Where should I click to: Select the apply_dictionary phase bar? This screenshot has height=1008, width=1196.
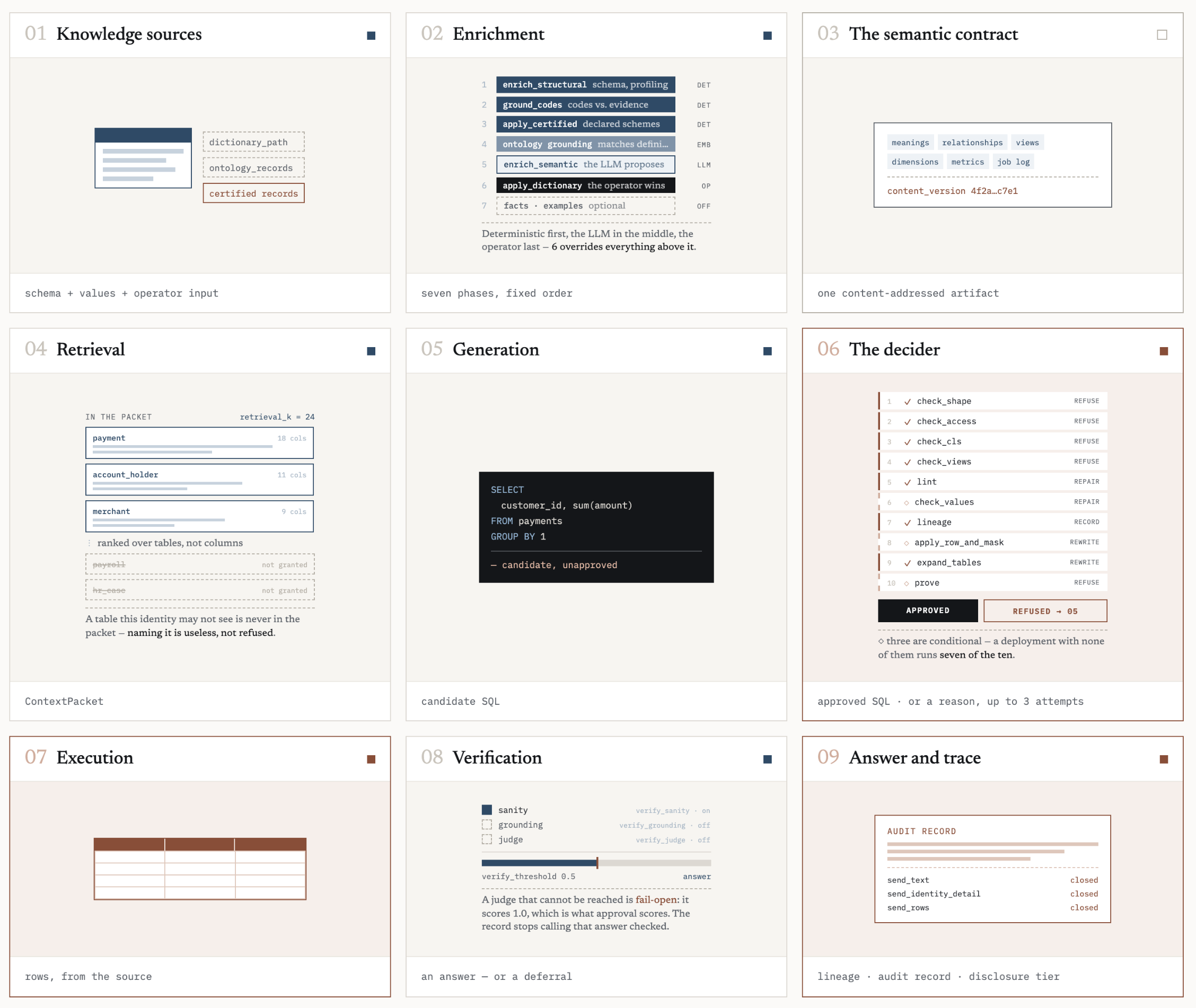pyautogui.click(x=585, y=185)
